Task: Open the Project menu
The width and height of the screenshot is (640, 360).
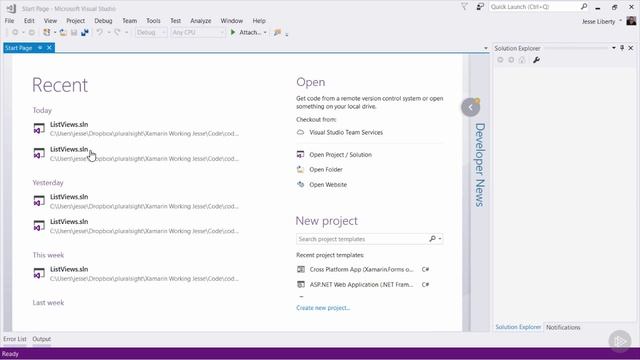Action: tap(76, 20)
